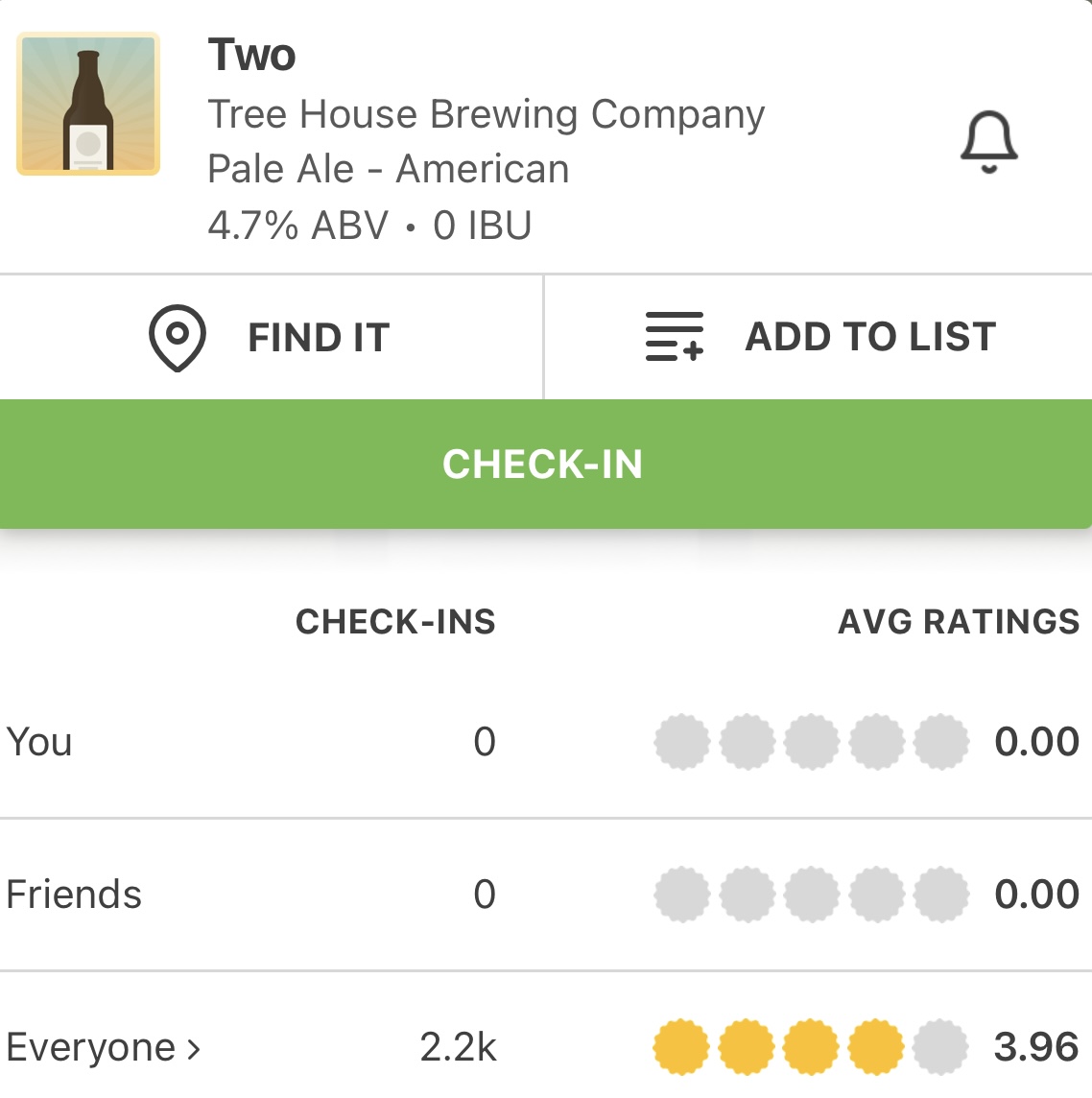Viewport: 1092px width, 1098px height.
Task: Open the beer bottle label thumbnail
Action: 88,104
